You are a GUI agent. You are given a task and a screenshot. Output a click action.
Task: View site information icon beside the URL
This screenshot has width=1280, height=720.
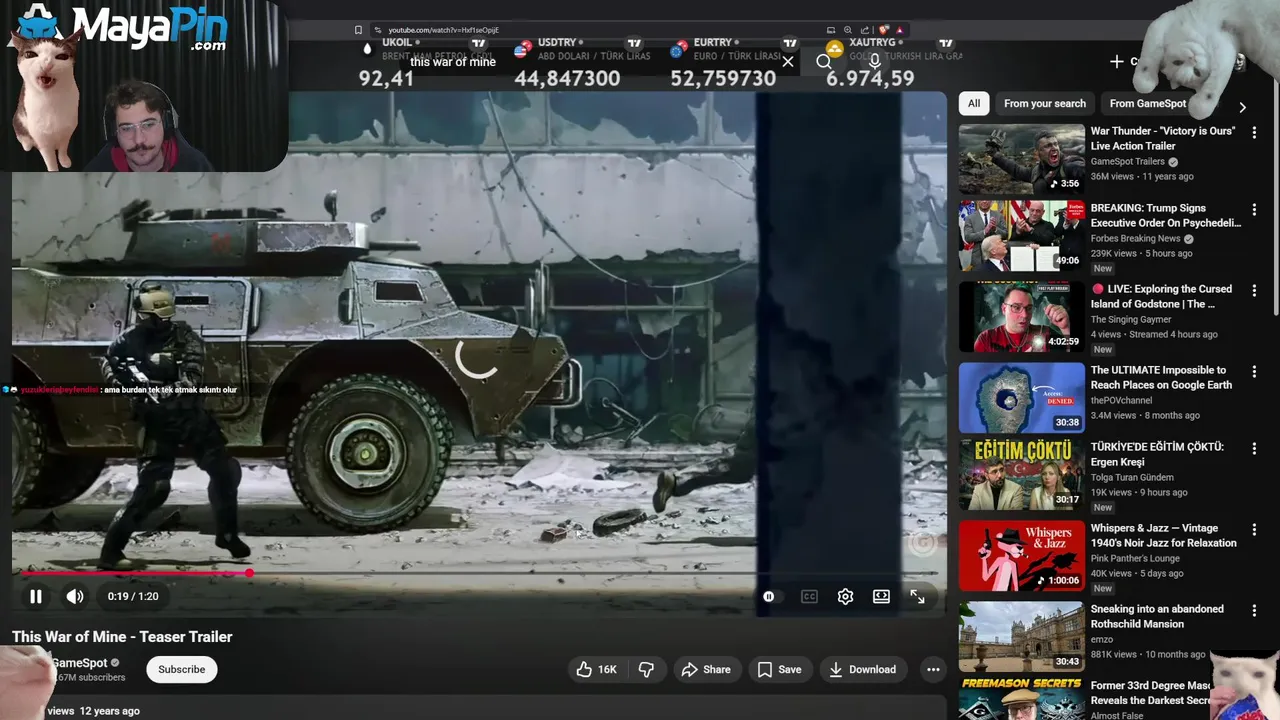coord(378,30)
